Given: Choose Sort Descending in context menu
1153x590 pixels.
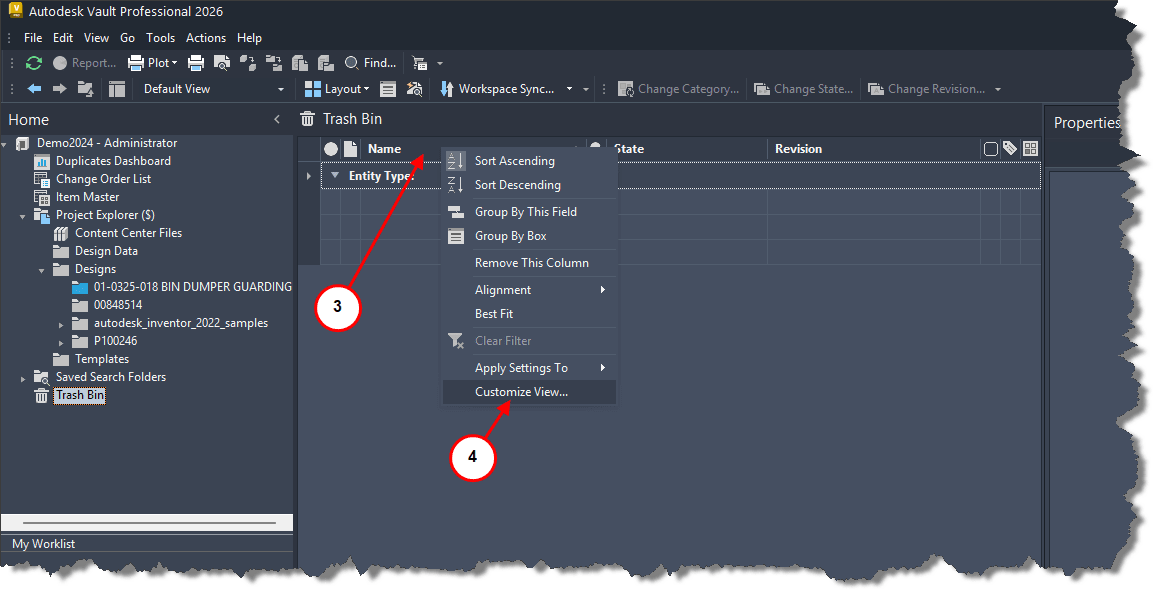Looking at the screenshot, I should point(529,185).
